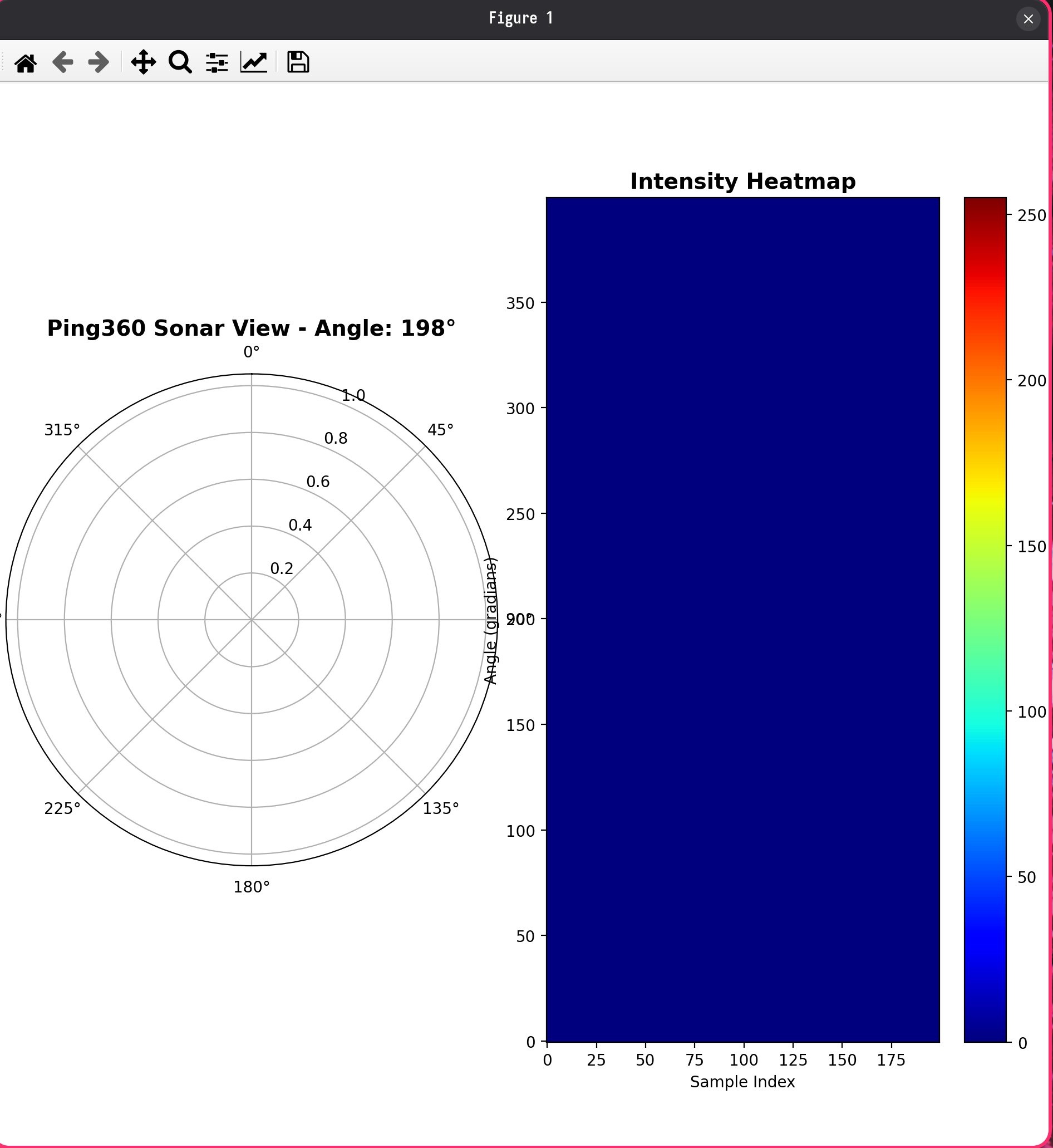
Task: Click the 75 tick on Sample Index axis
Action: 695,1060
